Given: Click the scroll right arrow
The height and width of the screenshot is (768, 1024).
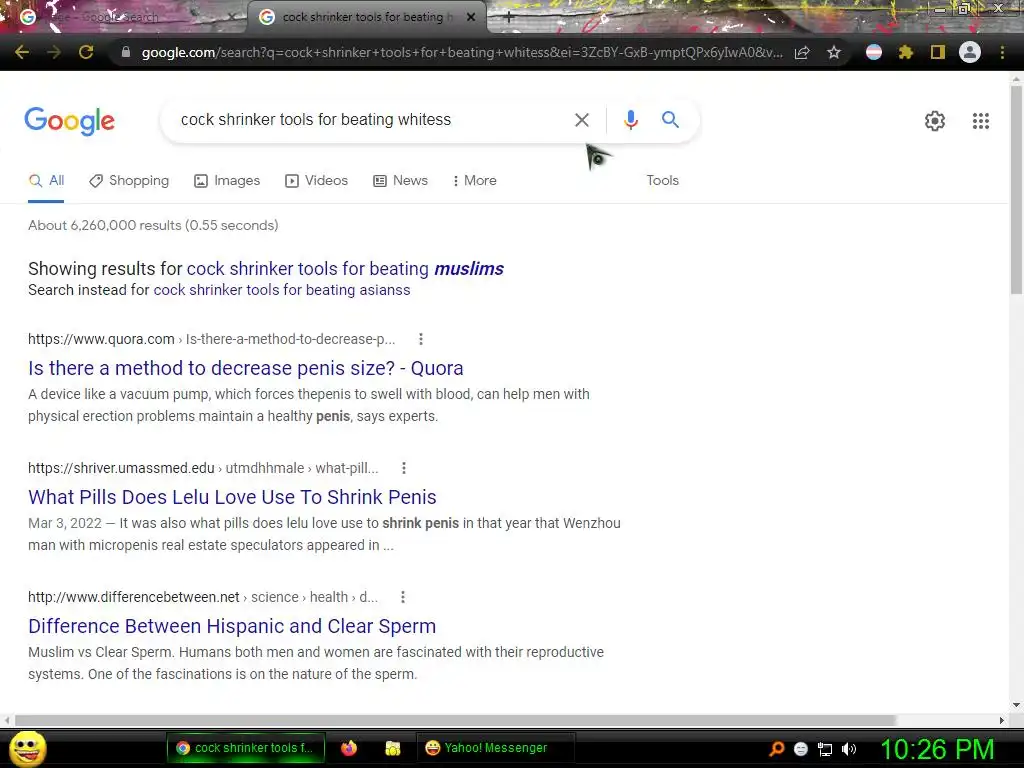Looking at the screenshot, I should (x=1002, y=720).
